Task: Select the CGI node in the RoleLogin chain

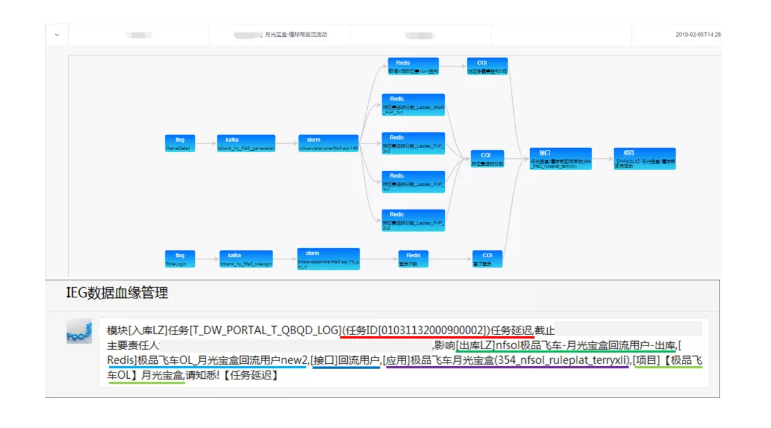Action: point(487,259)
